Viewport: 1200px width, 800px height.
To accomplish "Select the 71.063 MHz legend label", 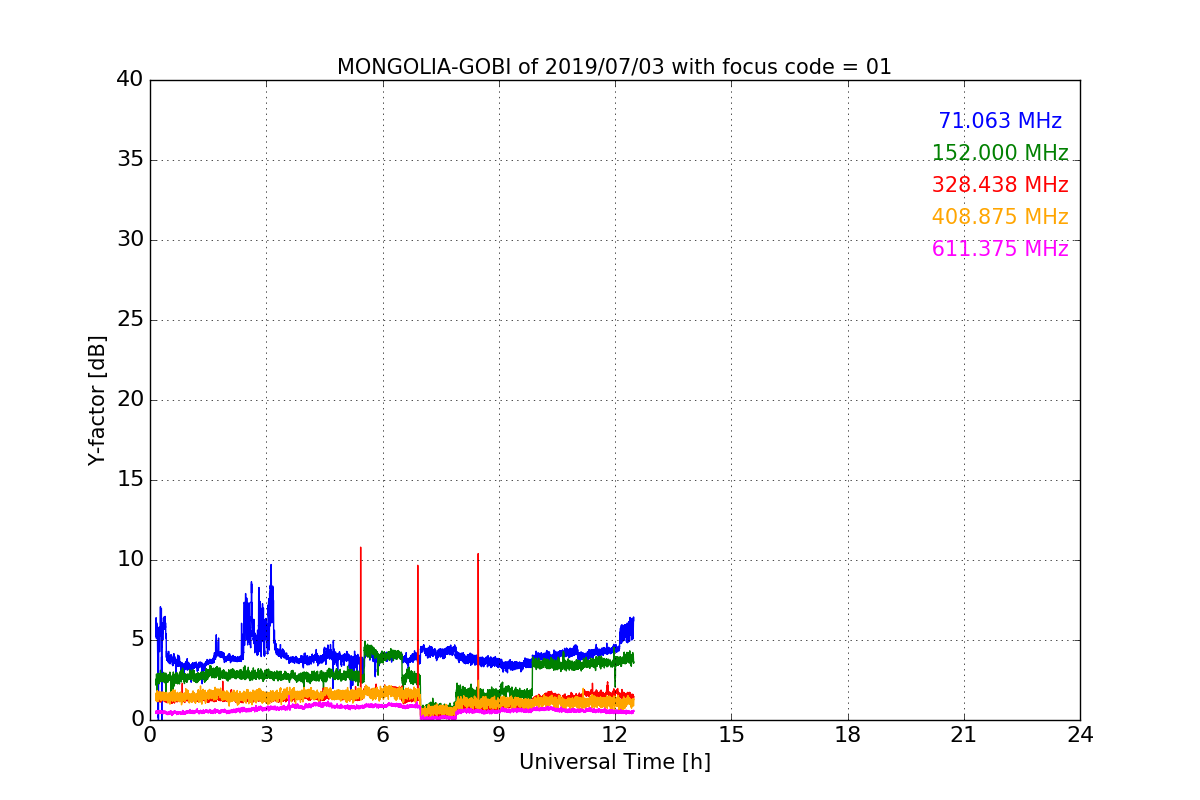I will (1000, 121).
